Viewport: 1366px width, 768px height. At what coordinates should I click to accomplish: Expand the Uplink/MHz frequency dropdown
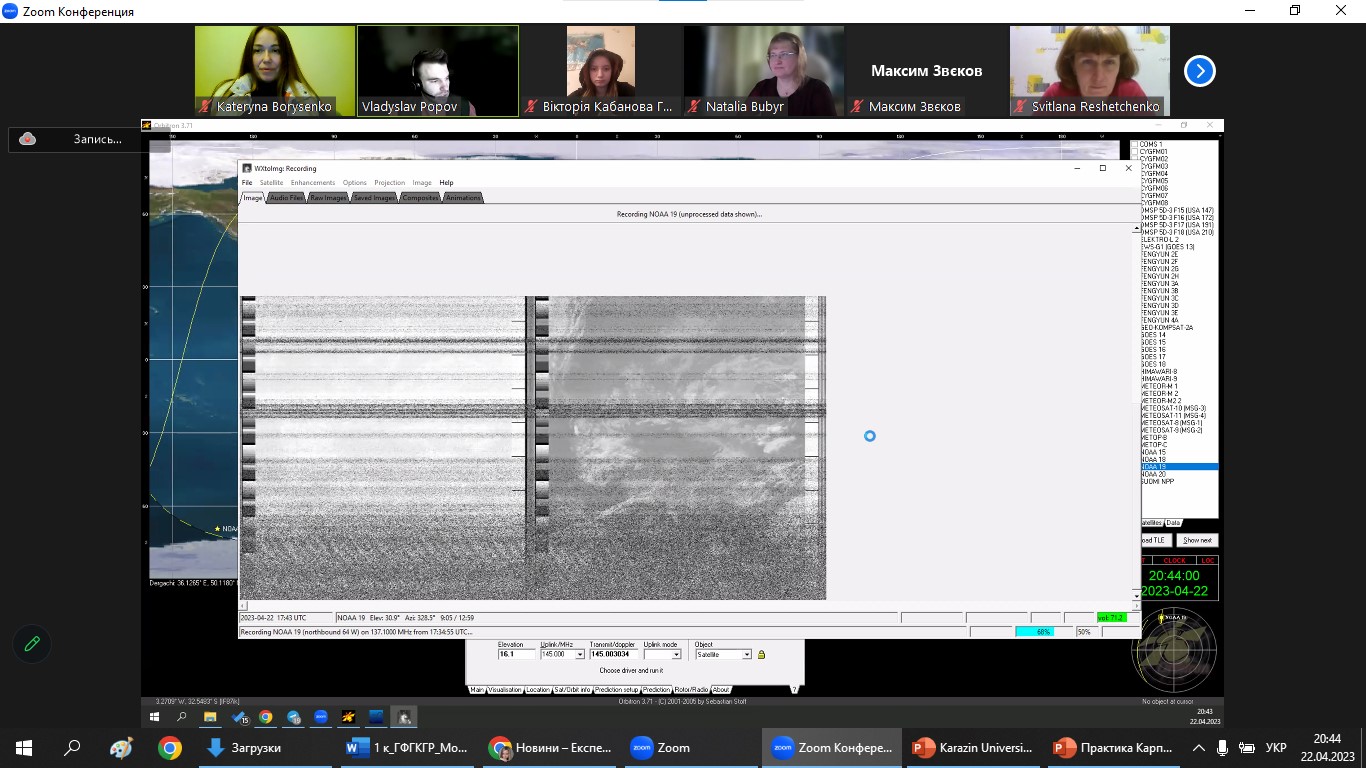580,655
